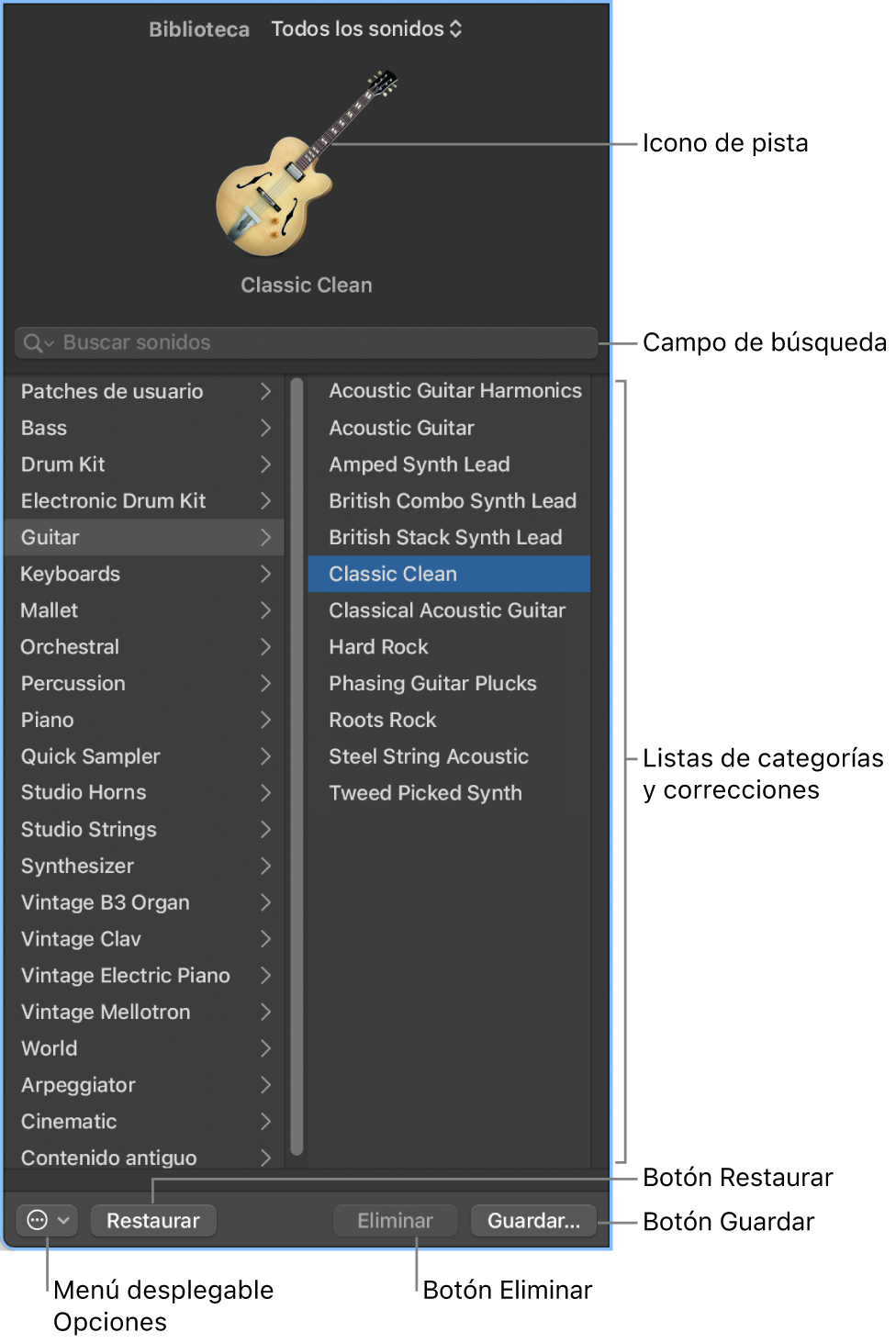Image resolution: width=896 pixels, height=1343 pixels.
Task: Open the Todos los sonidos dropdown
Action: pyautogui.click(x=366, y=29)
